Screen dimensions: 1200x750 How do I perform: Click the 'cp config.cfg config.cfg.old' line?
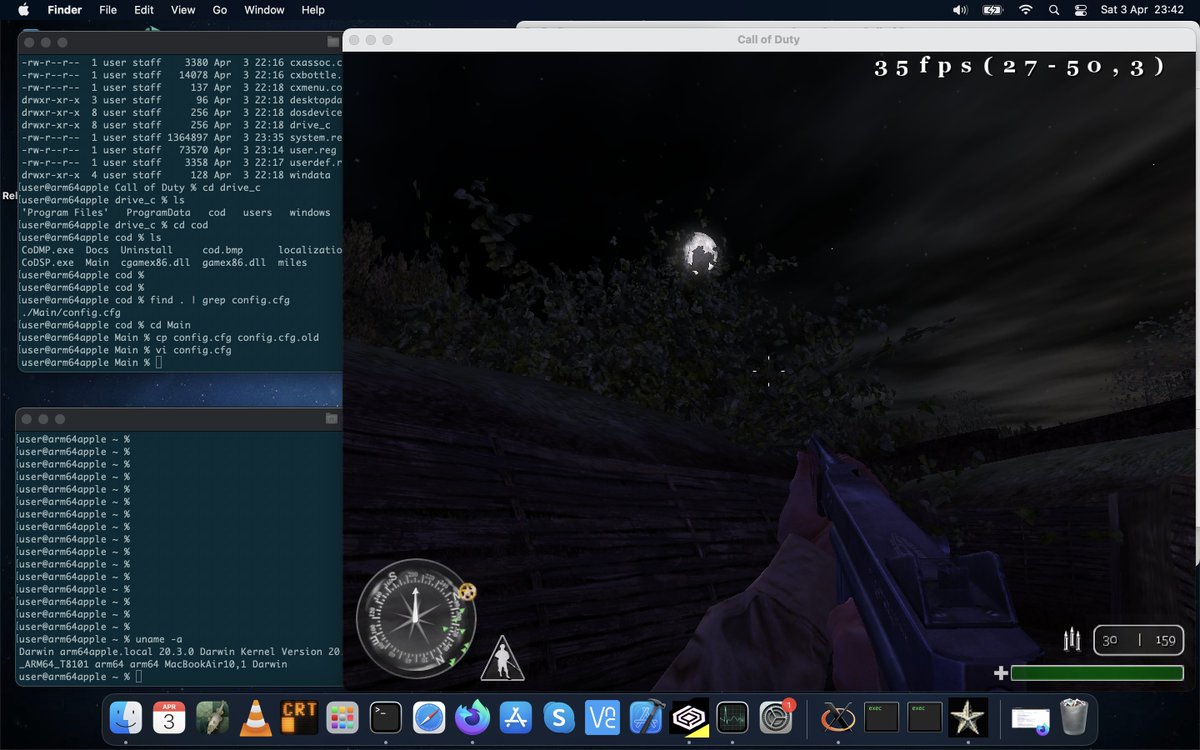click(169, 337)
